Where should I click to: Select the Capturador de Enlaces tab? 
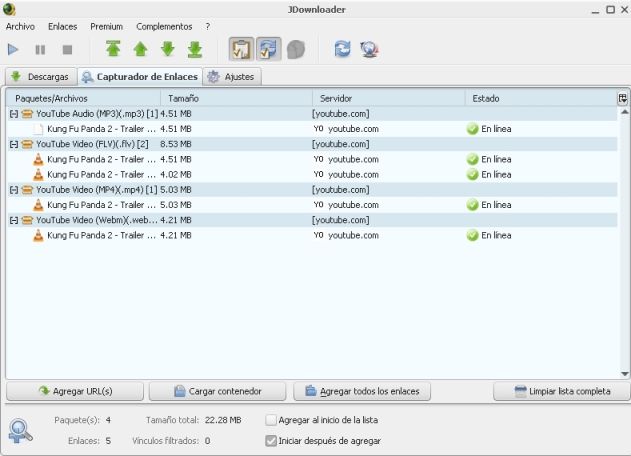point(140,76)
